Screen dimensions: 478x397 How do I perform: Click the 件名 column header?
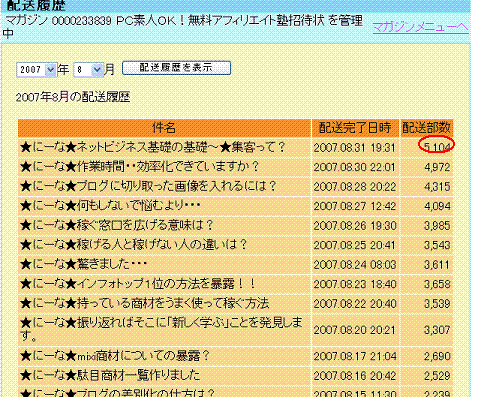(164, 128)
